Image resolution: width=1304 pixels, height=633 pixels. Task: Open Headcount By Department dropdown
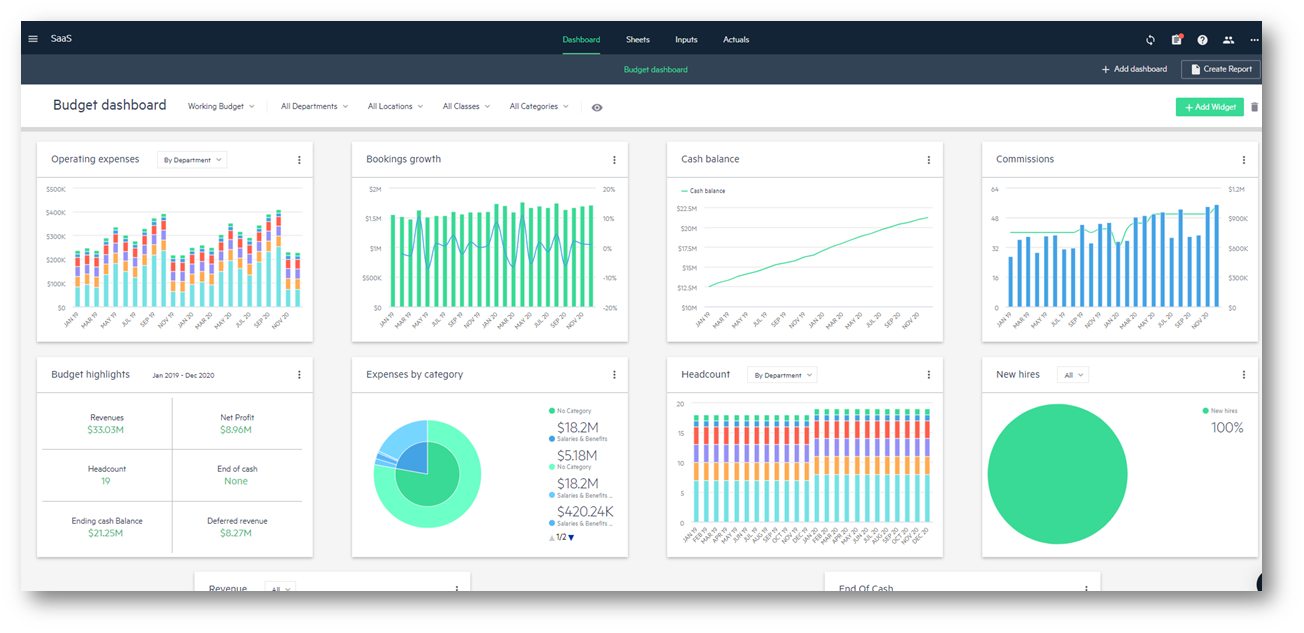click(x=783, y=375)
